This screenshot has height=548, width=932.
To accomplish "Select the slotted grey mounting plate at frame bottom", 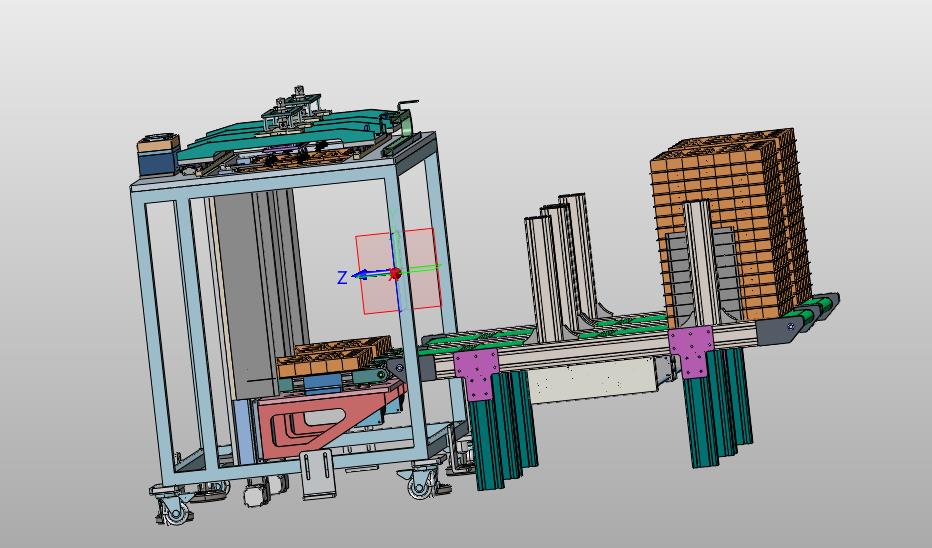I will [316, 474].
